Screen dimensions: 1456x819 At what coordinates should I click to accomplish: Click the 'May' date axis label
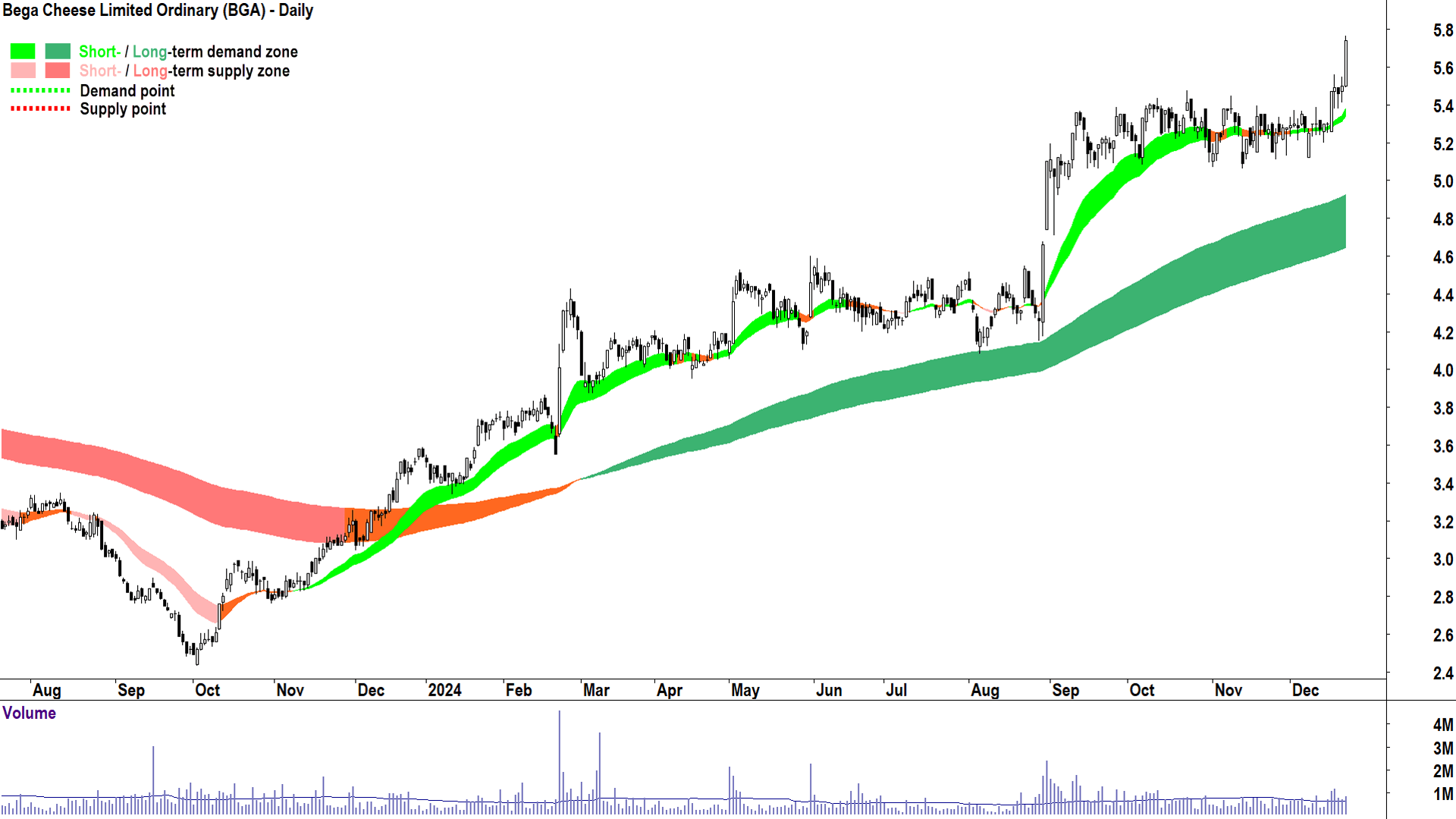point(745,690)
